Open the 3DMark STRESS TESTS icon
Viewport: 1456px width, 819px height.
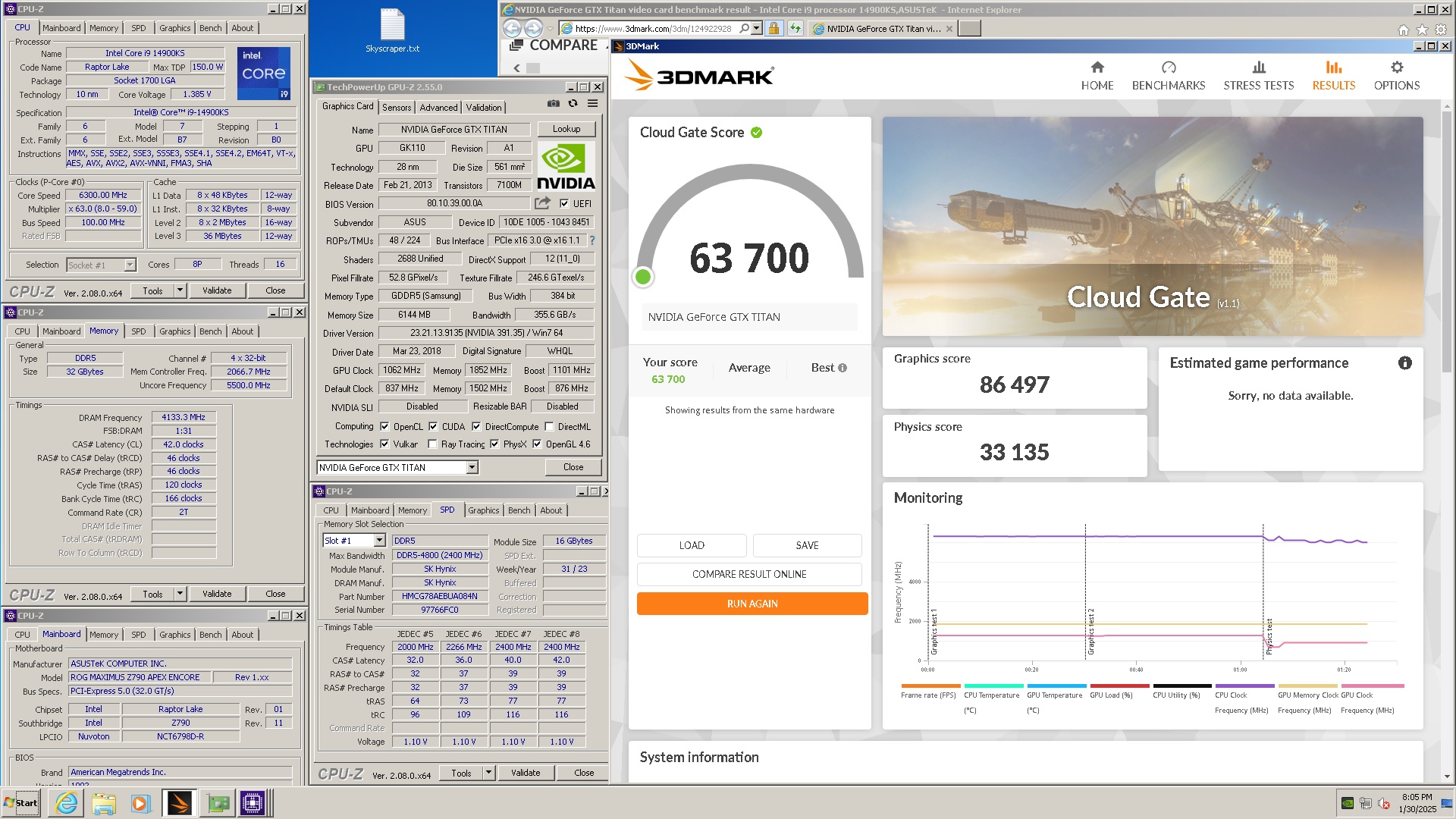(1259, 67)
